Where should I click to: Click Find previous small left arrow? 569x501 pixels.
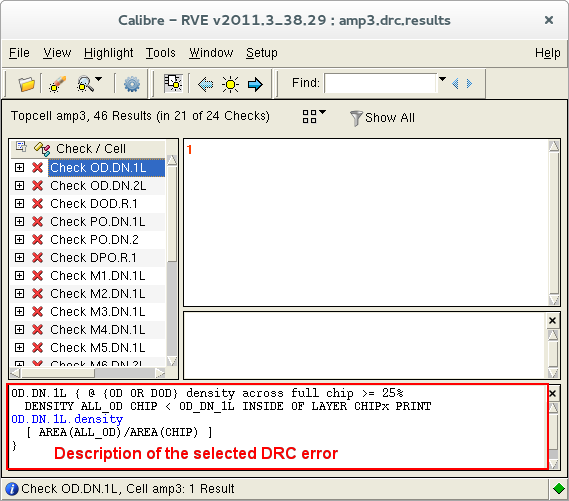[x=455, y=84]
